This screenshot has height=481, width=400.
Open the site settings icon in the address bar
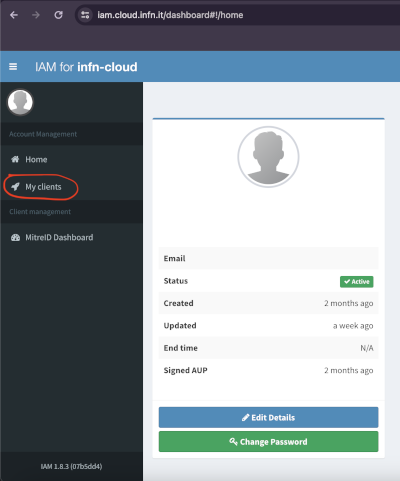(85, 15)
